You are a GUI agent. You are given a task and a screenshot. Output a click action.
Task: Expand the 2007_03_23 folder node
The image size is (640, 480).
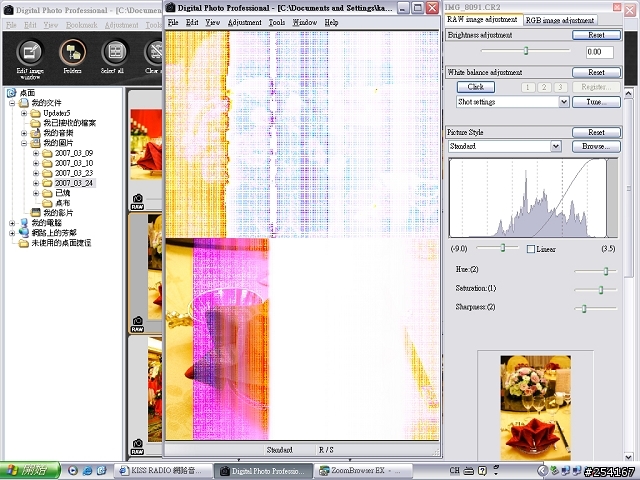click(36, 173)
